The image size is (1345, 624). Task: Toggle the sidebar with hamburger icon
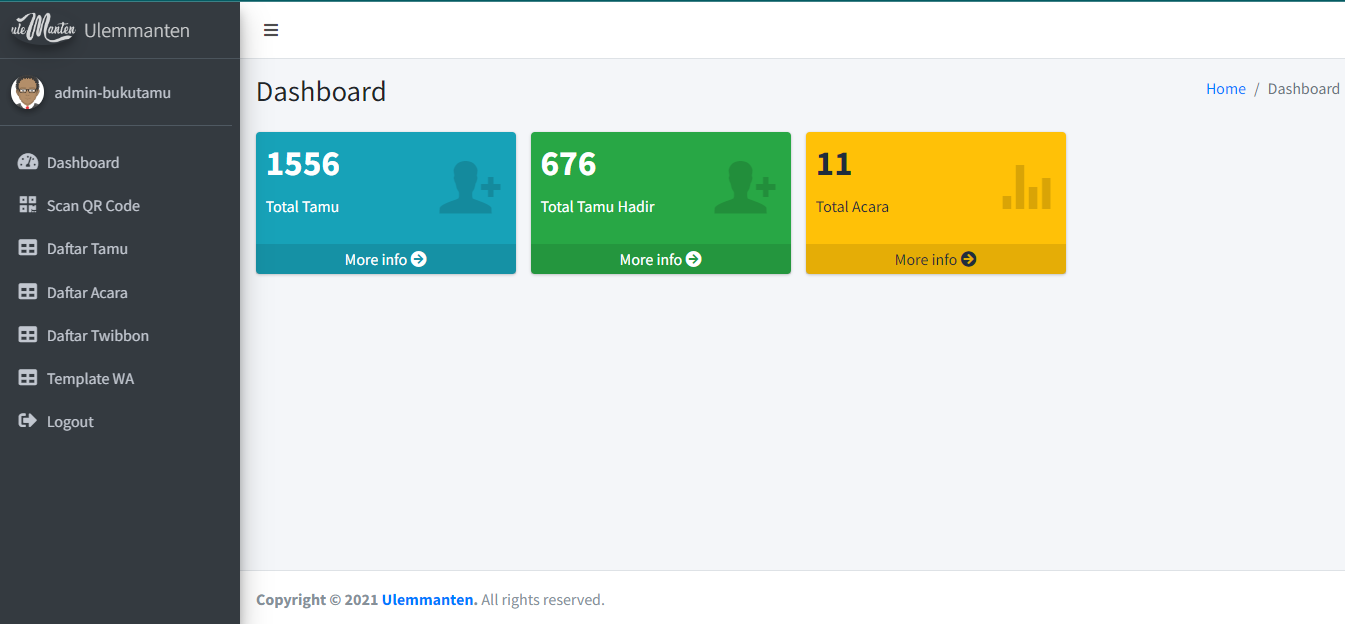click(x=271, y=30)
